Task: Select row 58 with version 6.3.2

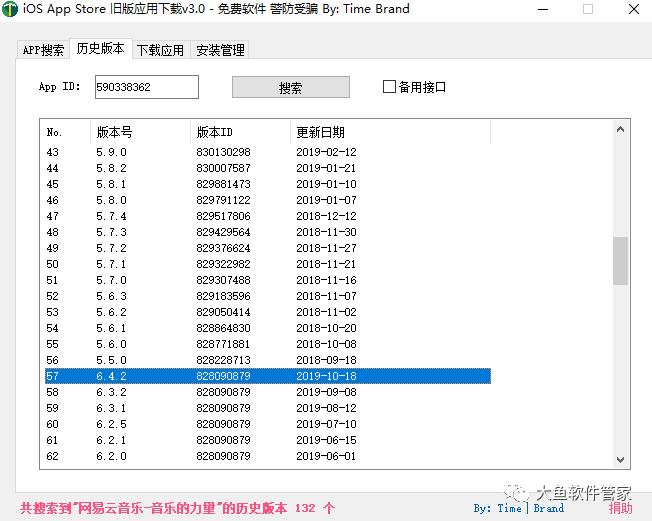Action: click(x=268, y=392)
